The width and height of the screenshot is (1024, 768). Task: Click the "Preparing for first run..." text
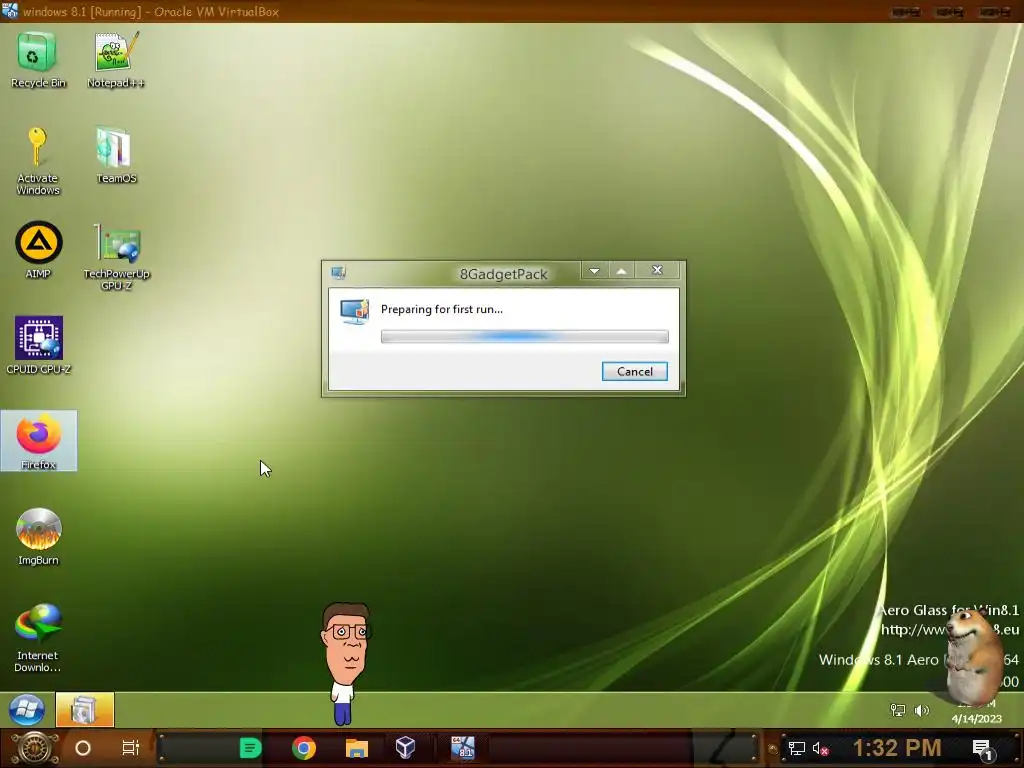pos(442,310)
